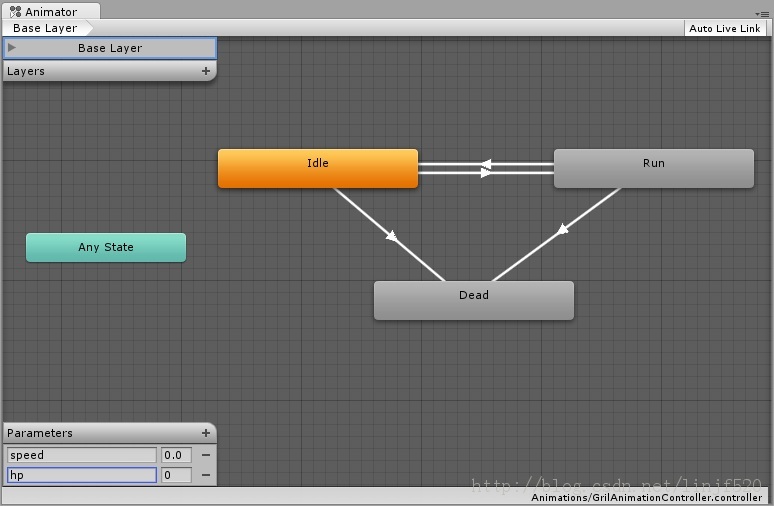The height and width of the screenshot is (506, 774).
Task: Select the Idle to Run transition arrow
Action: pos(486,173)
